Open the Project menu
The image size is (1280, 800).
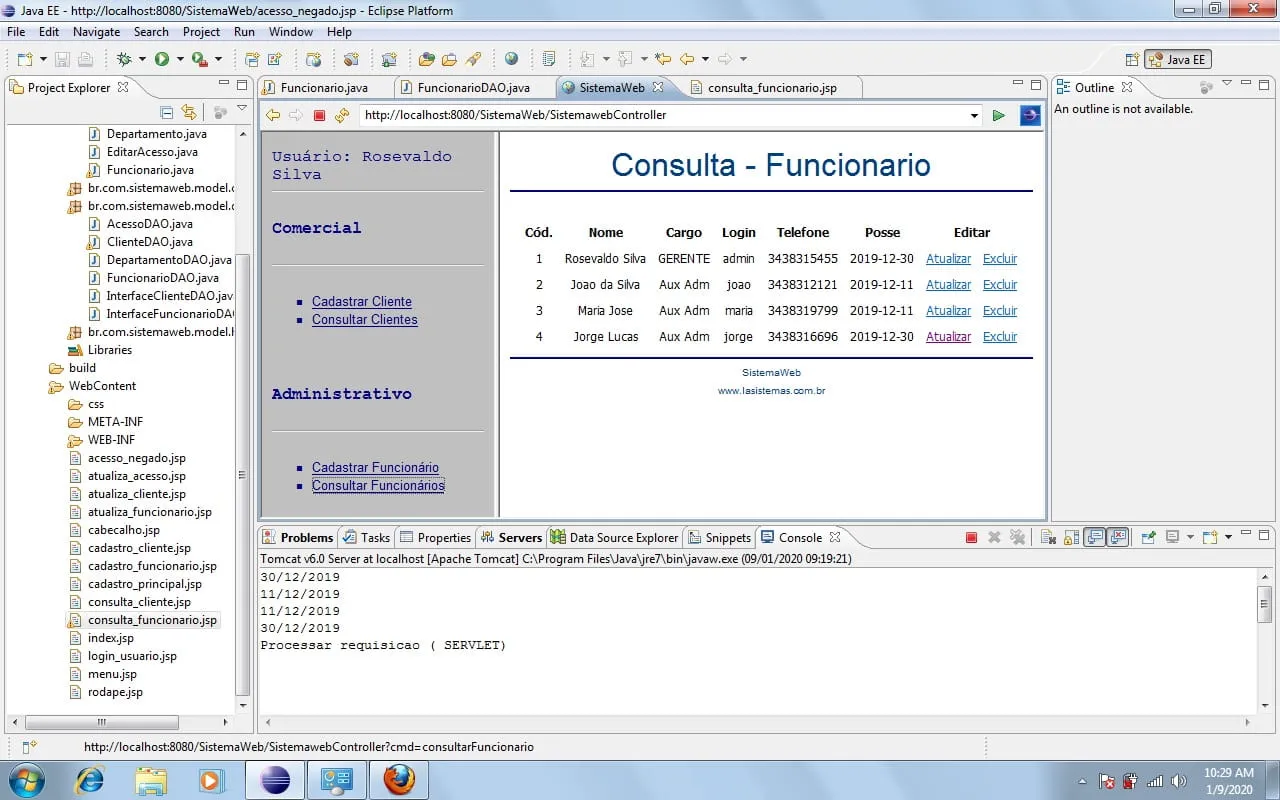coord(201,32)
